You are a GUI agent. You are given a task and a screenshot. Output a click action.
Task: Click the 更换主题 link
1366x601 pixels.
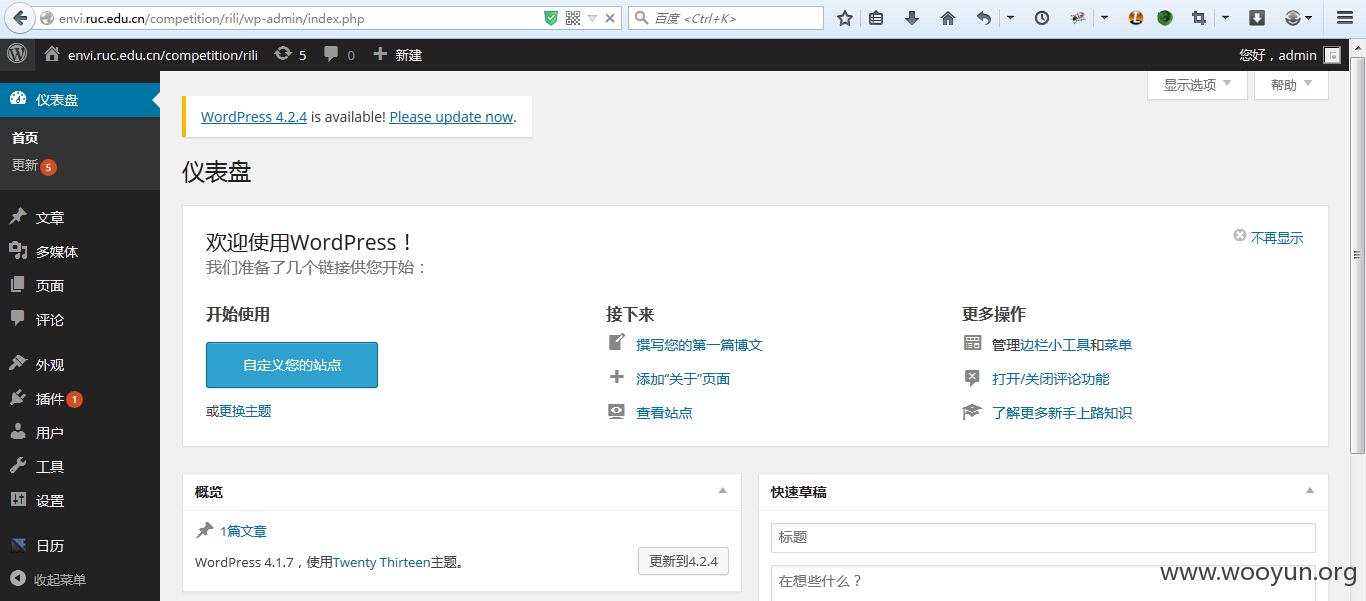click(245, 411)
